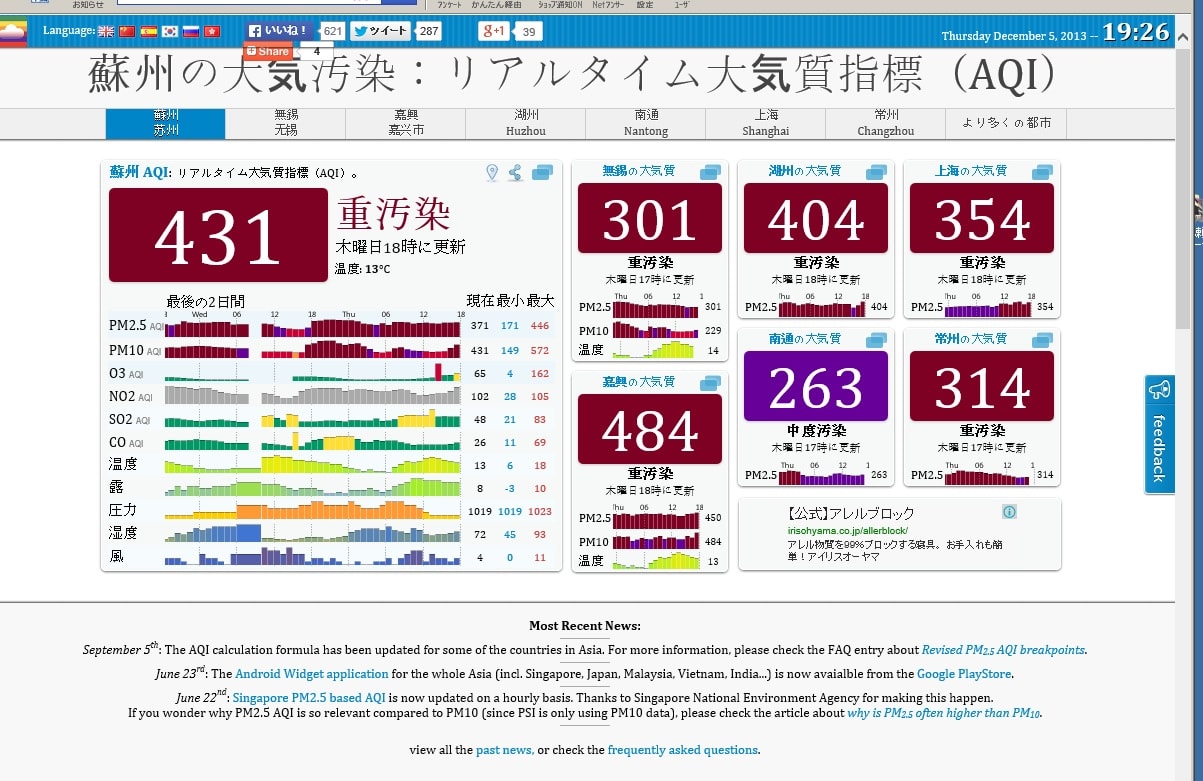Click the Google +1 button

493,31
